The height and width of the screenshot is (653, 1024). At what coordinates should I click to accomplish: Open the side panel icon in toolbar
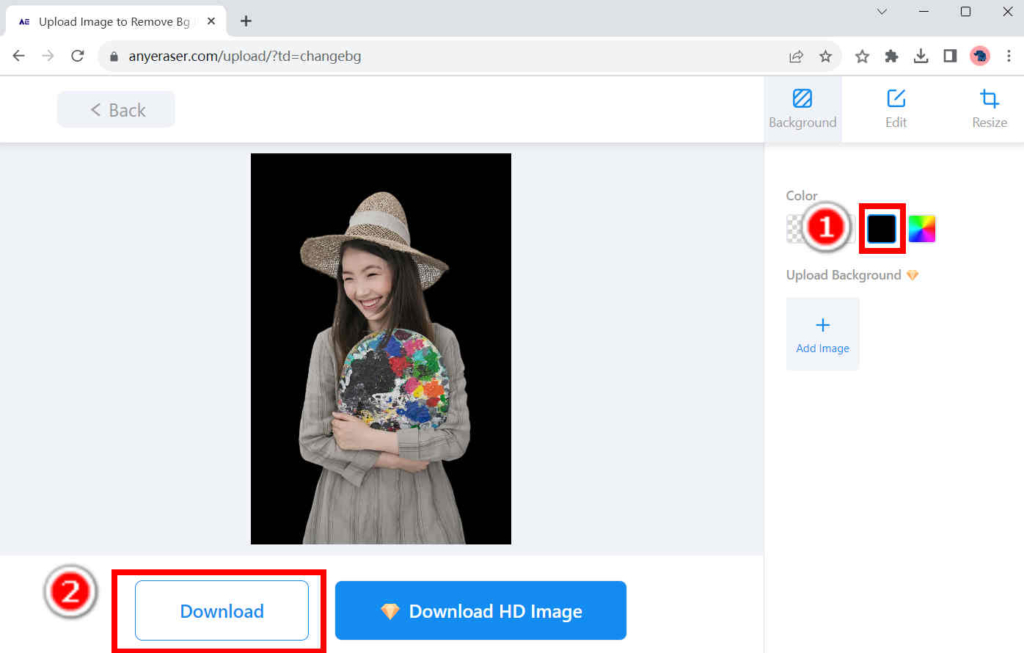949,56
